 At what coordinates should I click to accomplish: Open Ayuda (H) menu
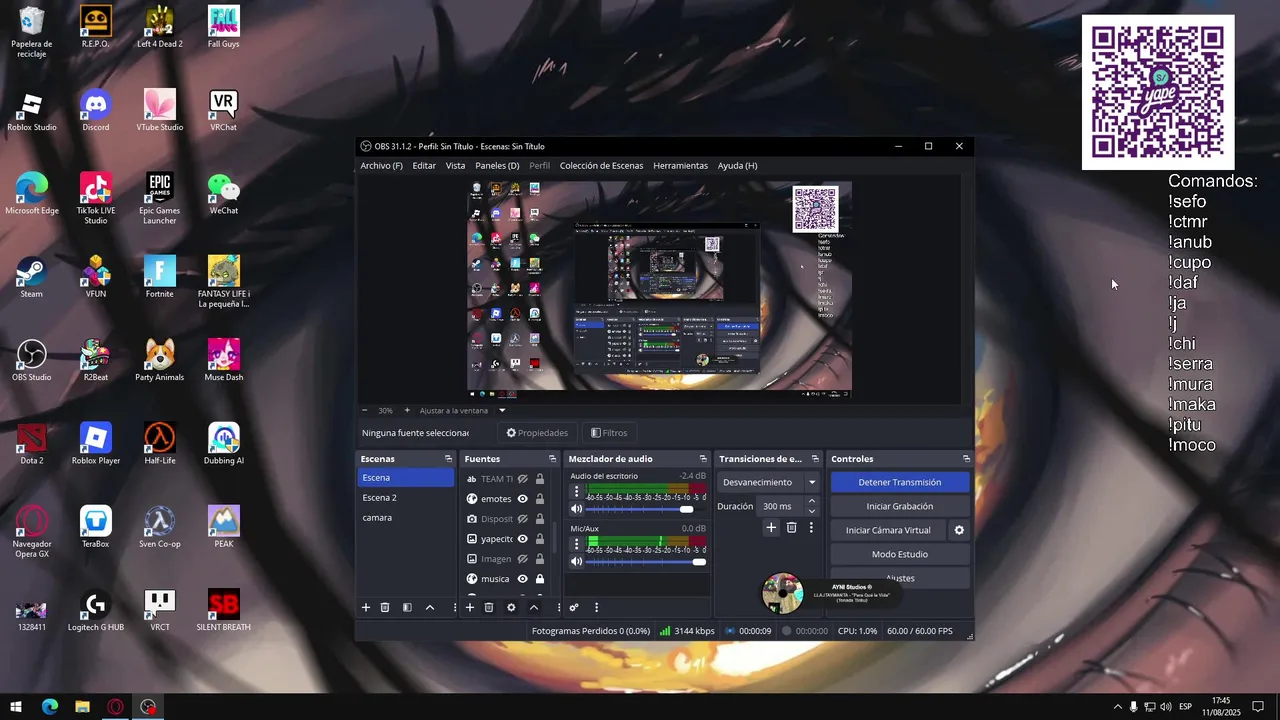click(737, 166)
